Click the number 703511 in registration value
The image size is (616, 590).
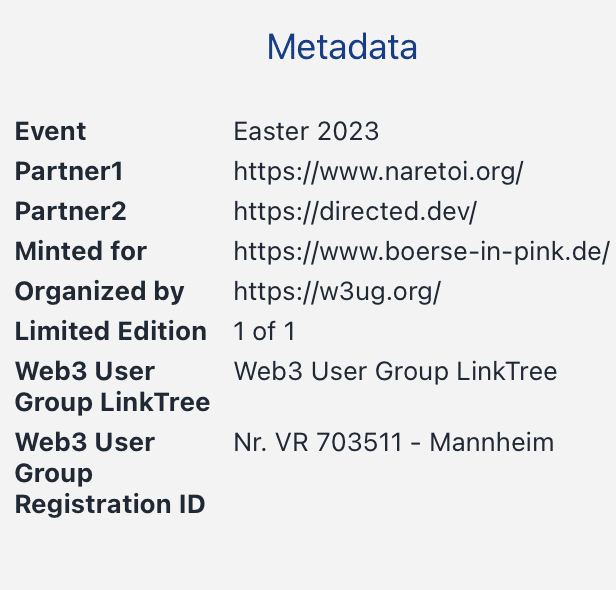coord(359,442)
